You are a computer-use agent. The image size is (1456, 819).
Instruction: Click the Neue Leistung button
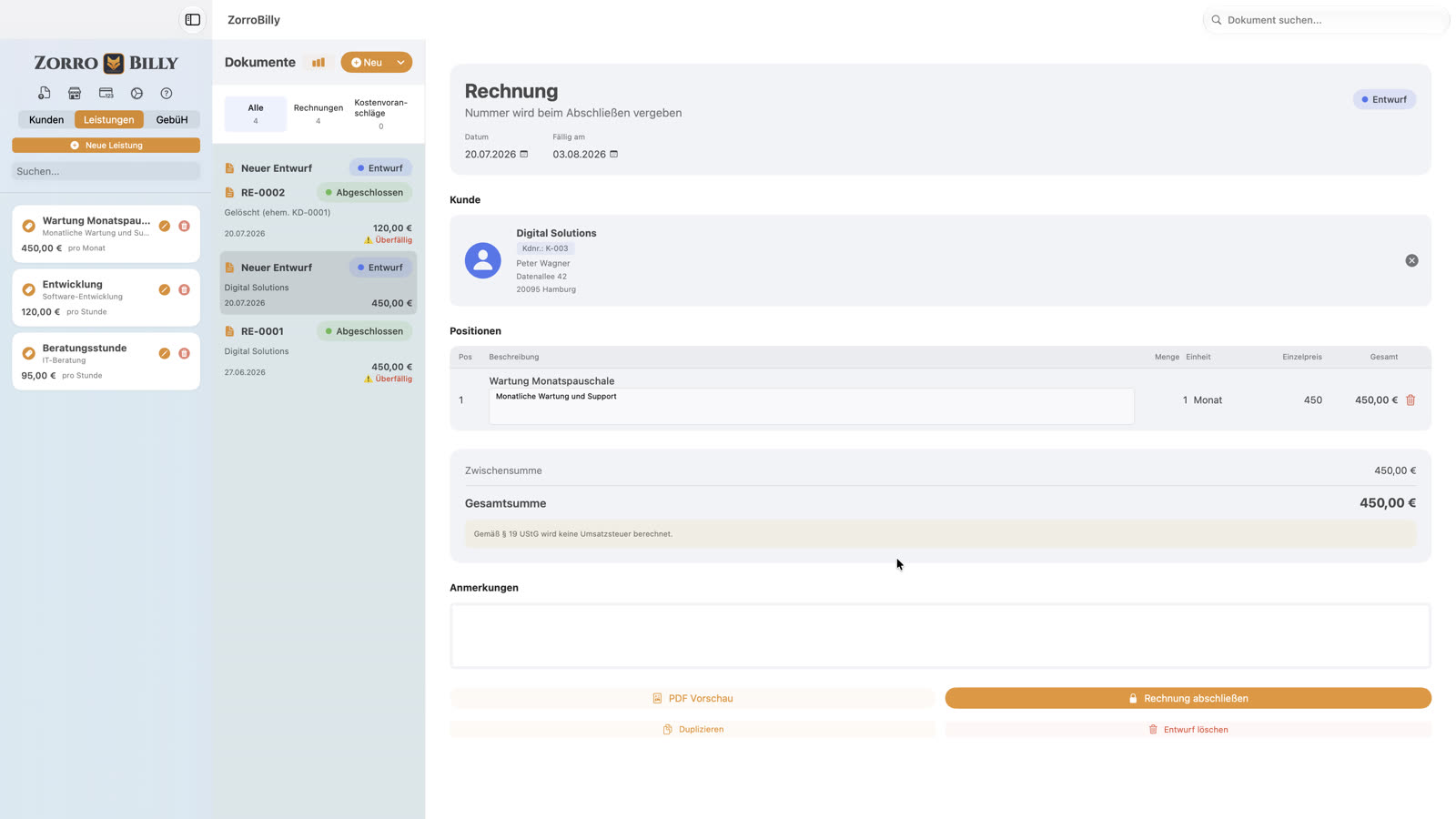[x=106, y=146]
